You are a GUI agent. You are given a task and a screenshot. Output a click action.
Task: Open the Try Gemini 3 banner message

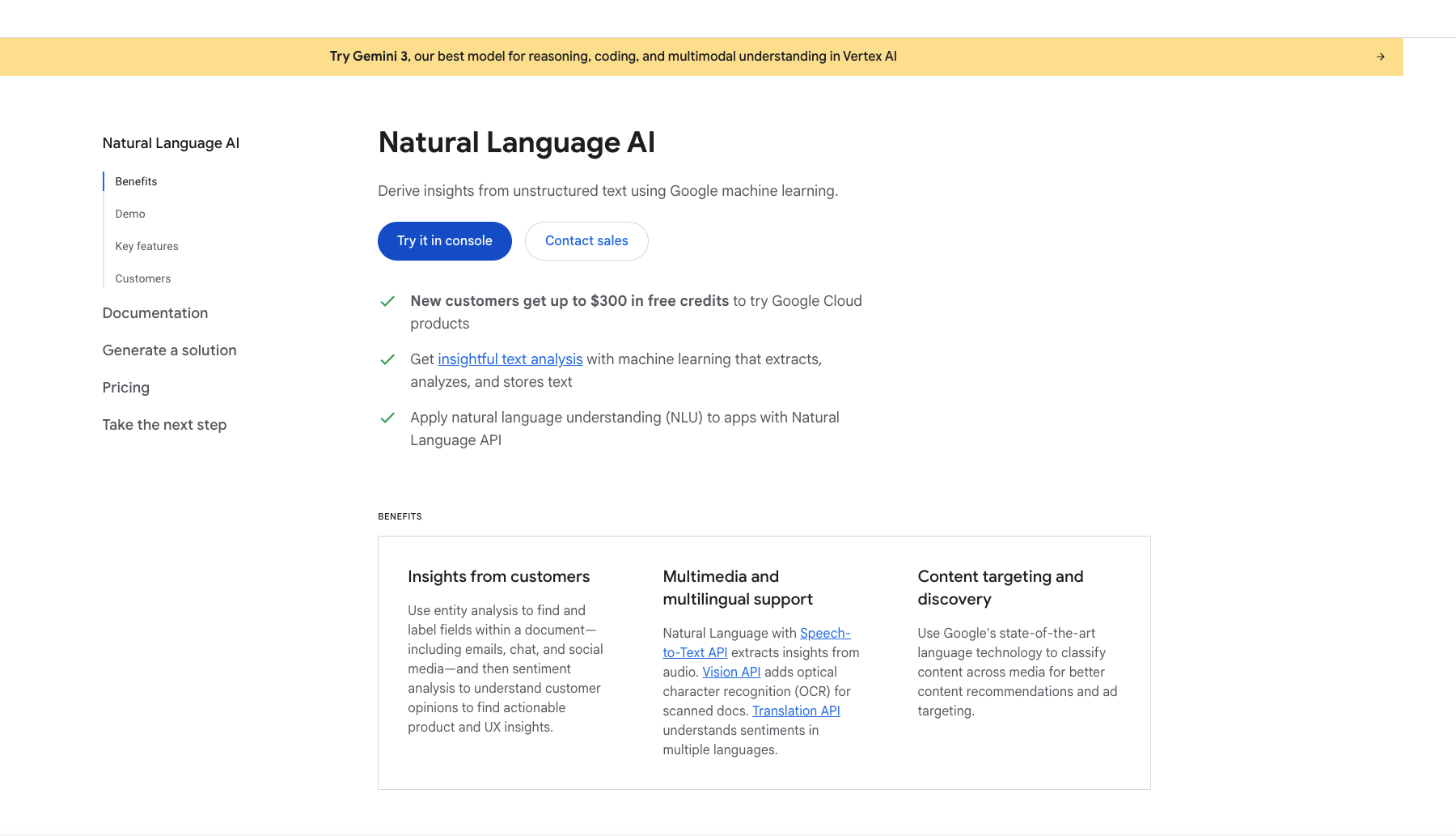[613, 57]
